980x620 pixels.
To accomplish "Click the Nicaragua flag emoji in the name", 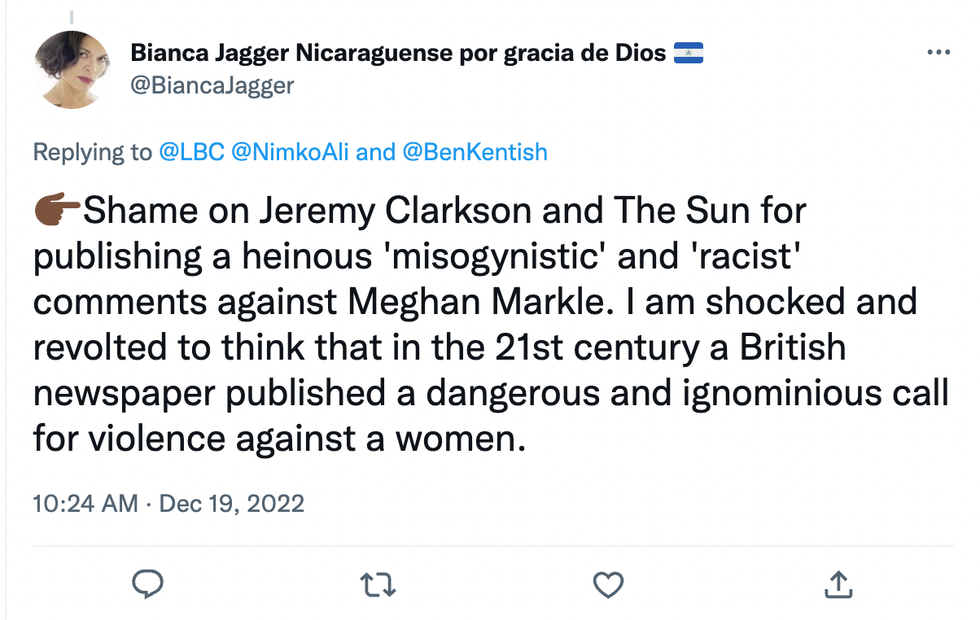I will click(x=688, y=54).
